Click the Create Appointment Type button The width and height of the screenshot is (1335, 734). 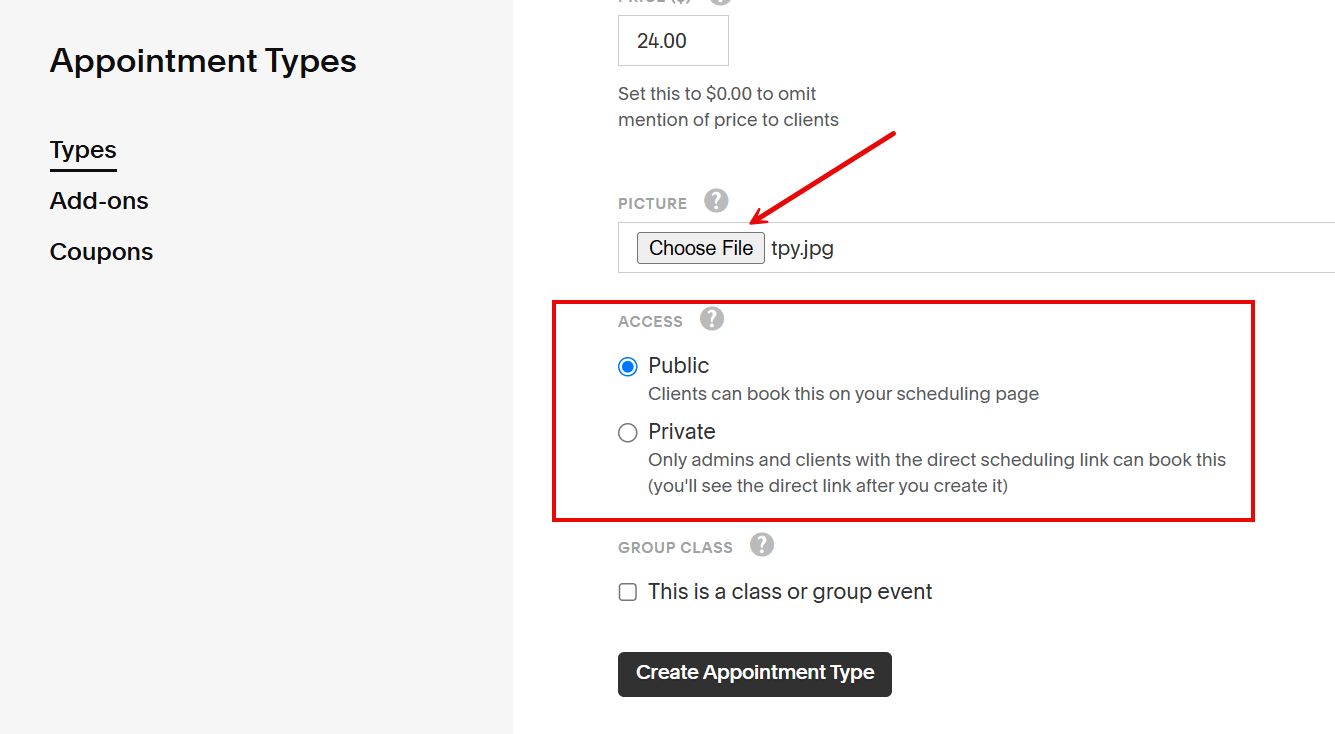coord(754,674)
